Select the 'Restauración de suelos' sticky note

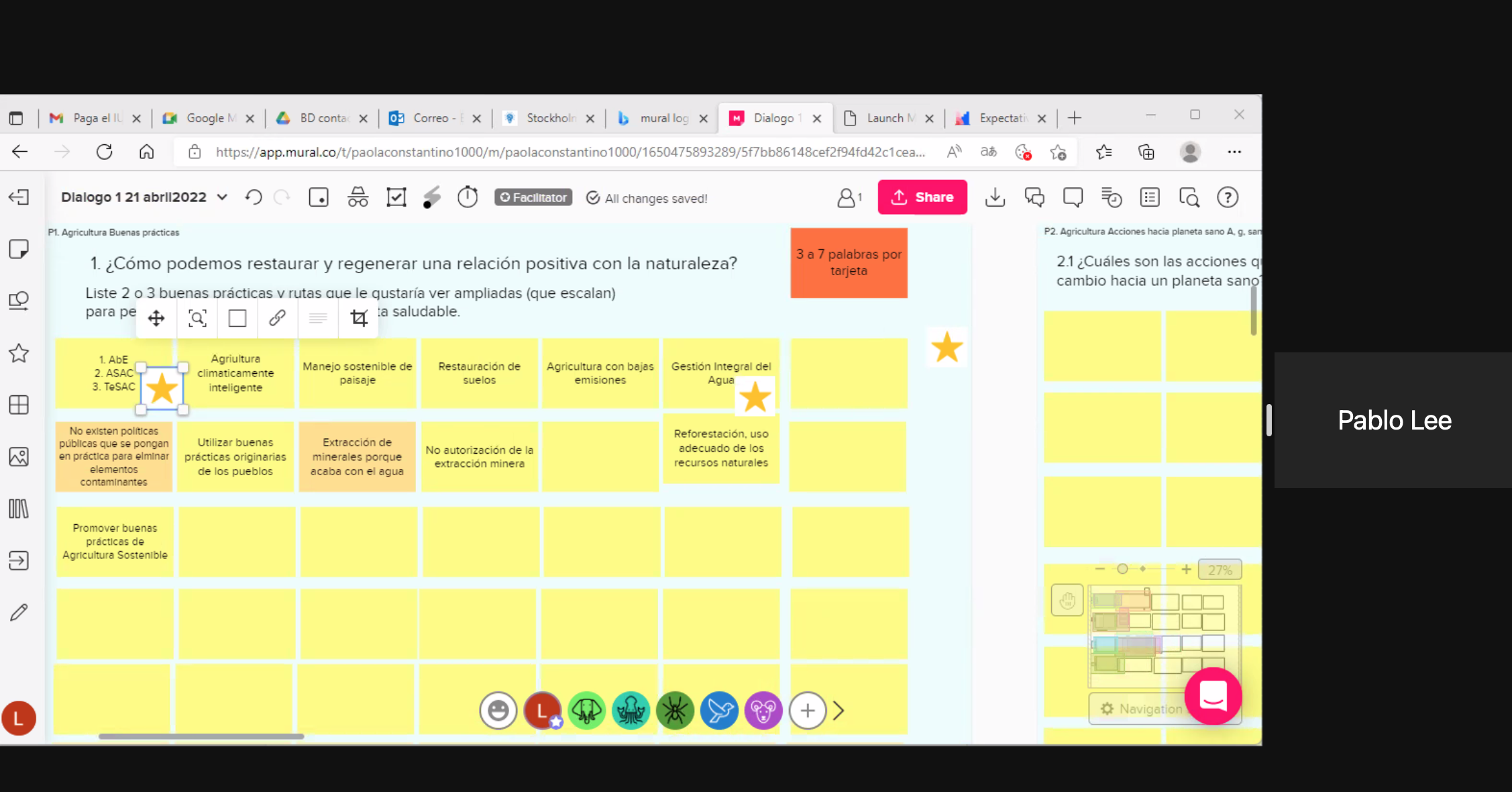[x=479, y=373]
